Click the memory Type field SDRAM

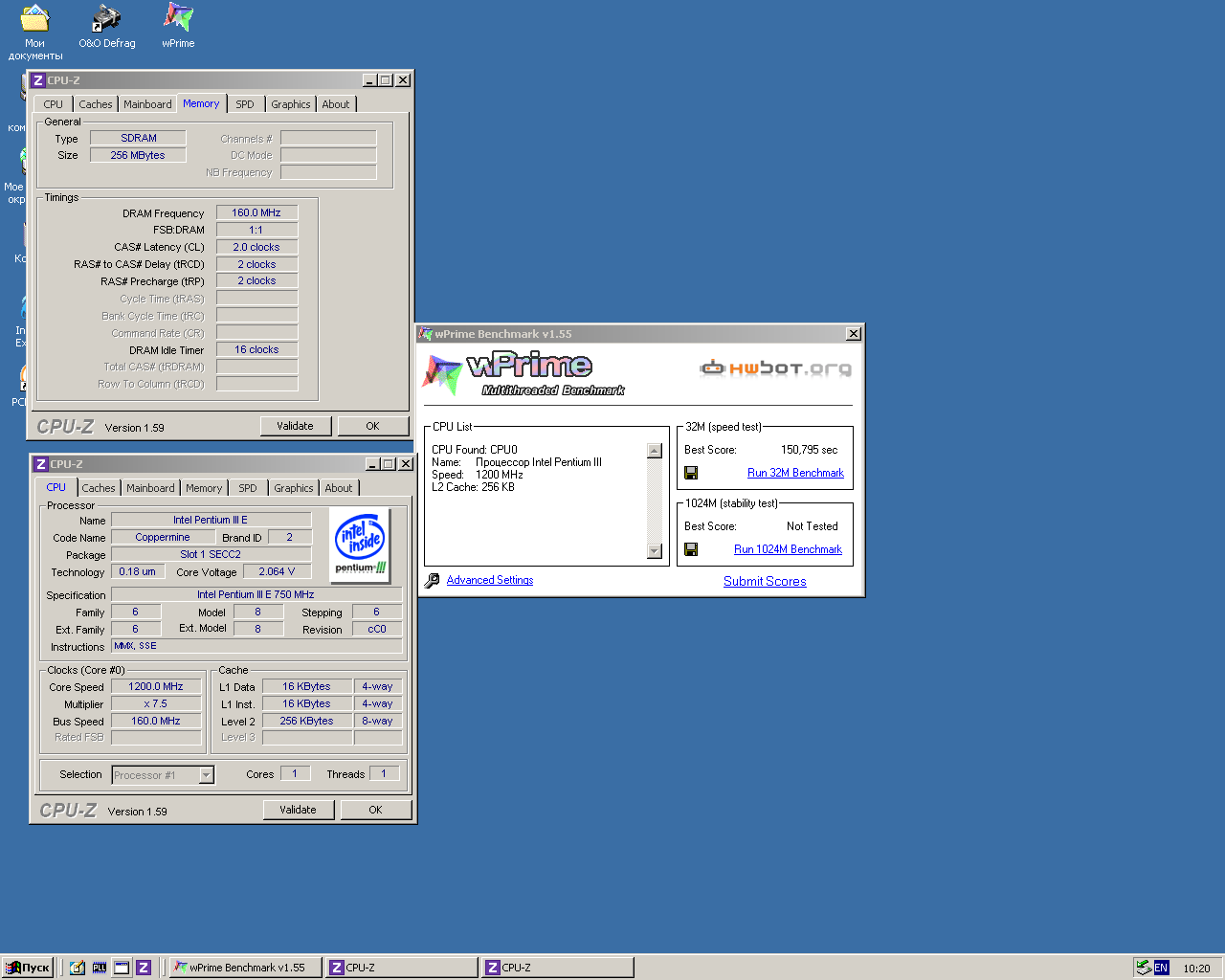click(138, 138)
